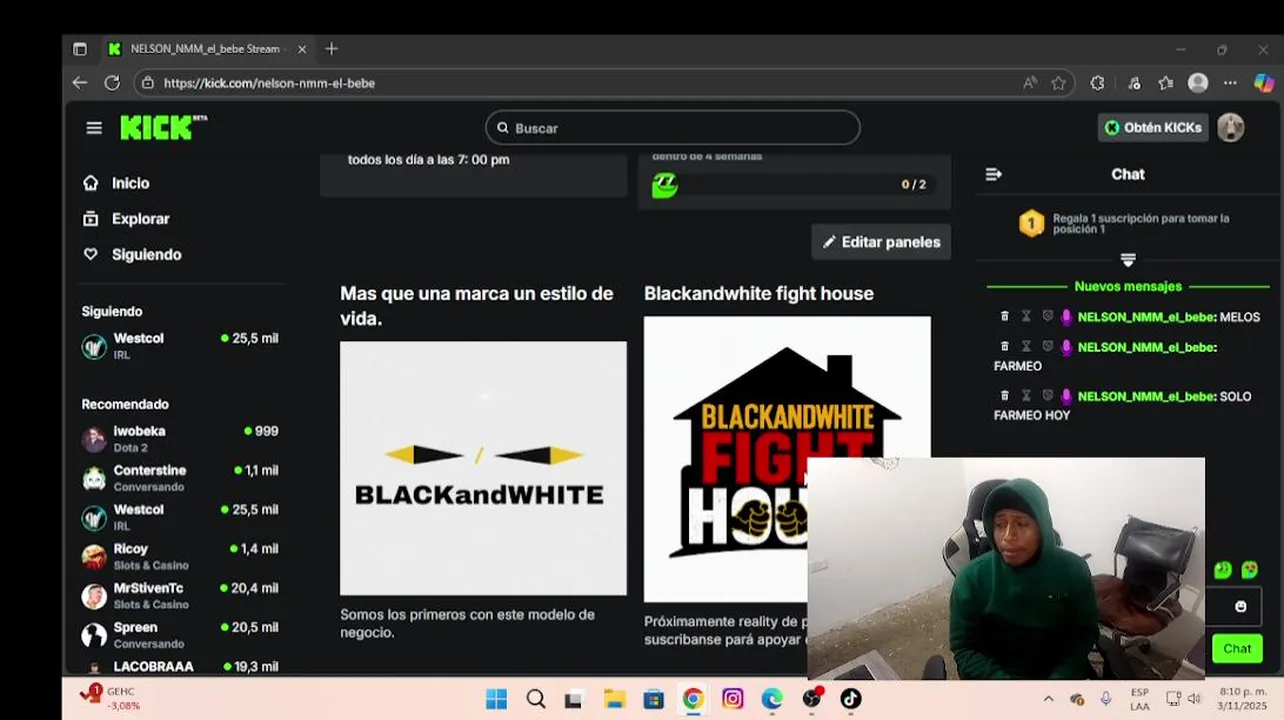This screenshot has height=720, width=1284.
Task: Open clock showing 8:10 p. m.
Action: pos(1243,698)
